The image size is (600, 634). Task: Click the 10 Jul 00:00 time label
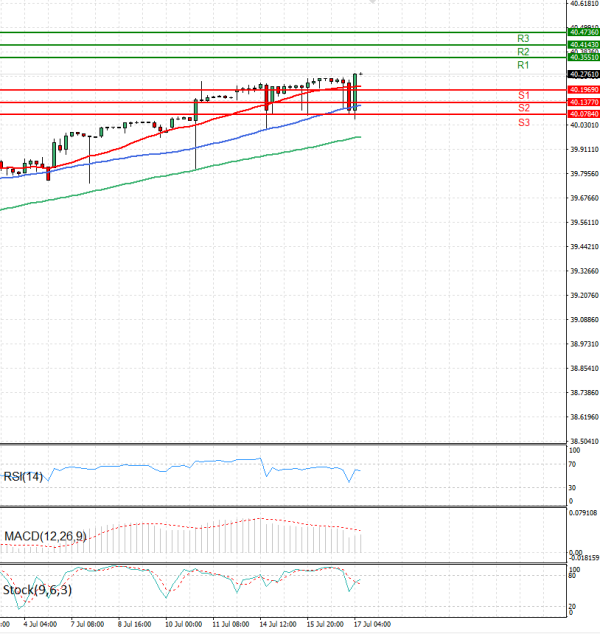(184, 624)
